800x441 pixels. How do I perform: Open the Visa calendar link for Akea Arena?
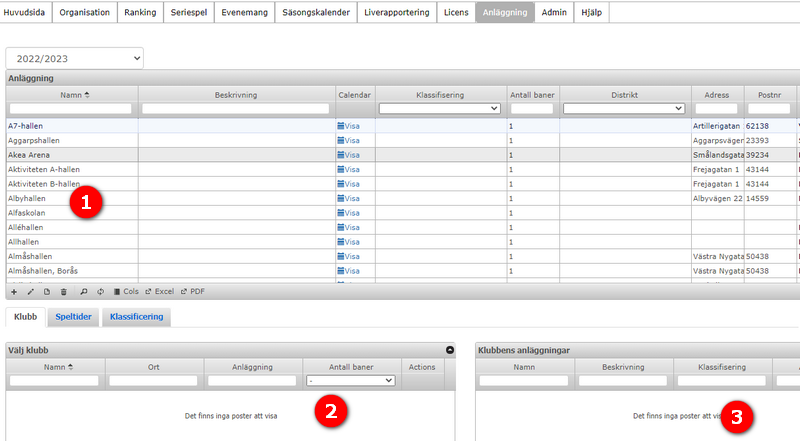click(348, 155)
